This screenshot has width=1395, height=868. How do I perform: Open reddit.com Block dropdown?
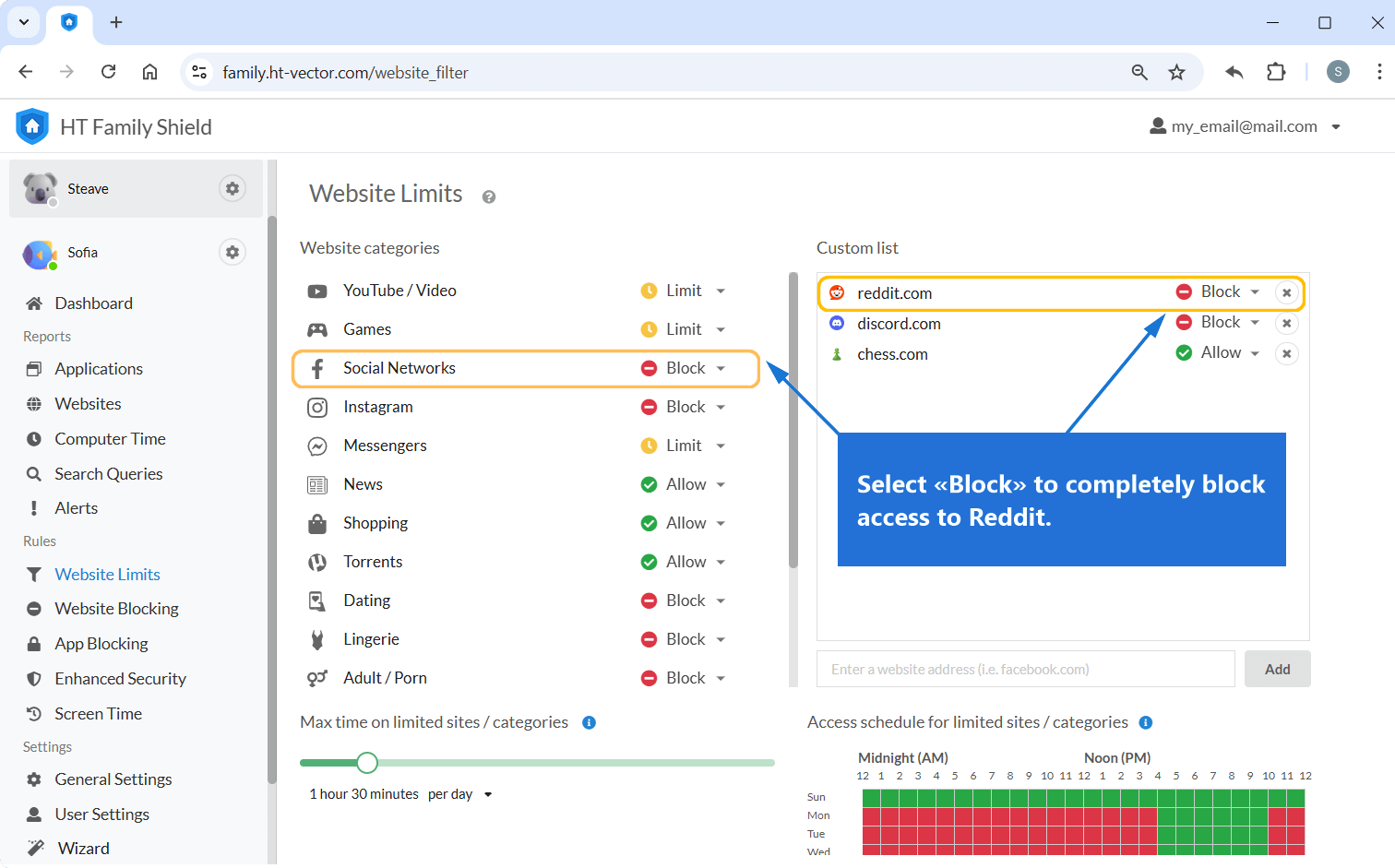1218,291
